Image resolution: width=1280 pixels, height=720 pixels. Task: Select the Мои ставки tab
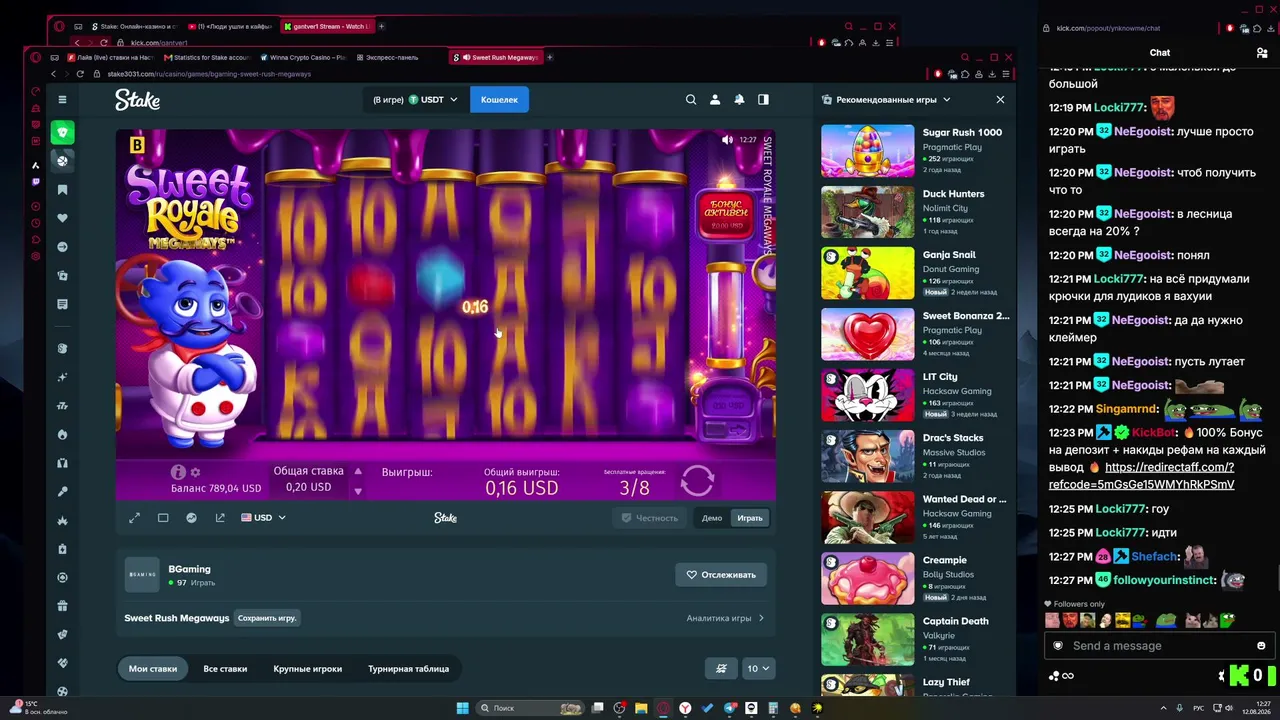[153, 669]
